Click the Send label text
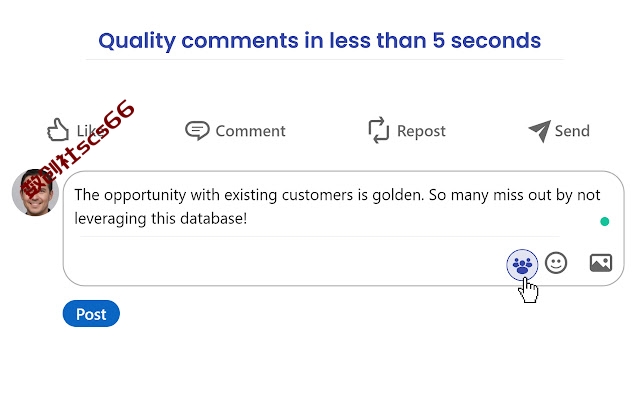This screenshot has height=400, width=640. point(572,131)
